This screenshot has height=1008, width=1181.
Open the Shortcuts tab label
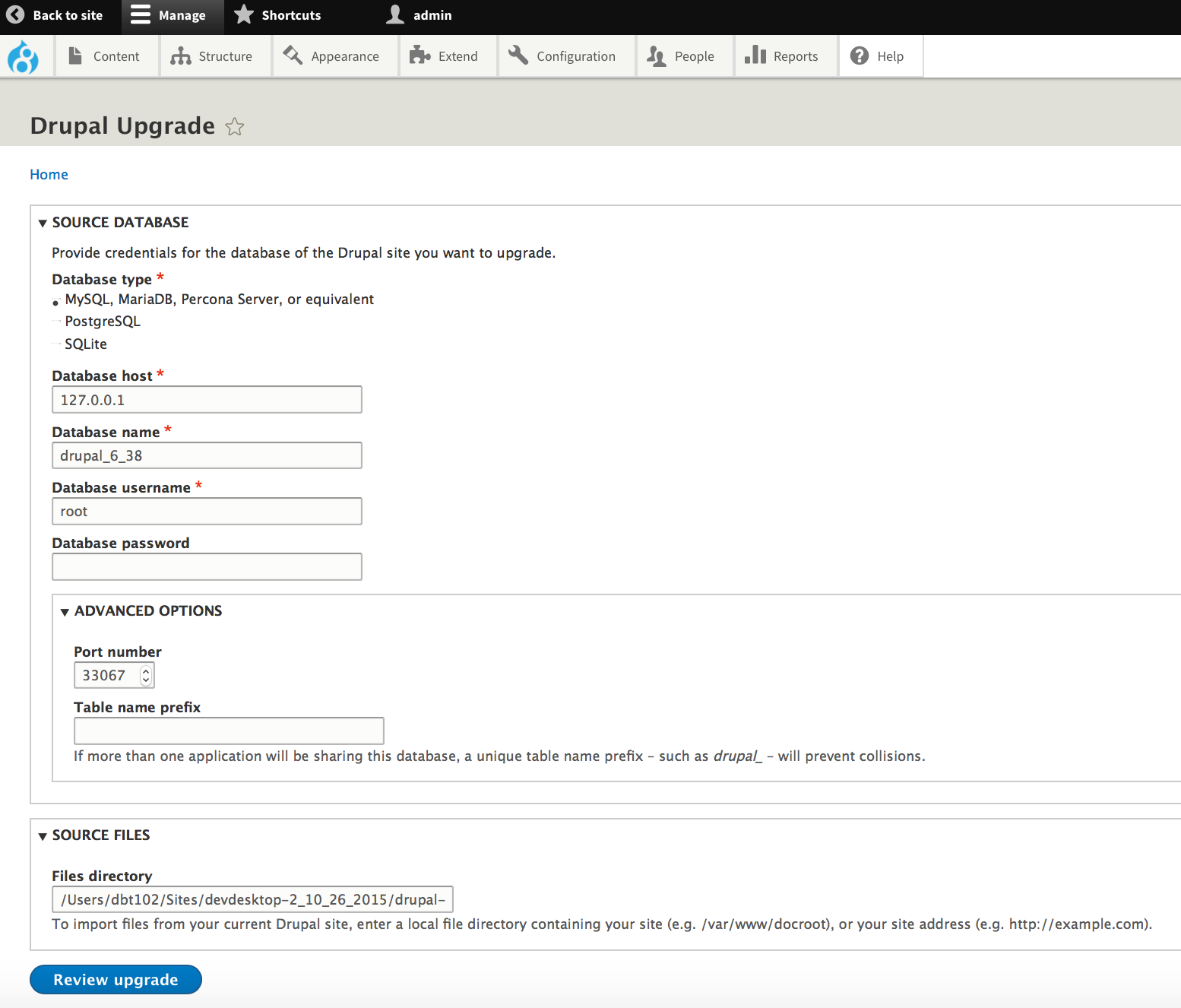click(x=291, y=15)
